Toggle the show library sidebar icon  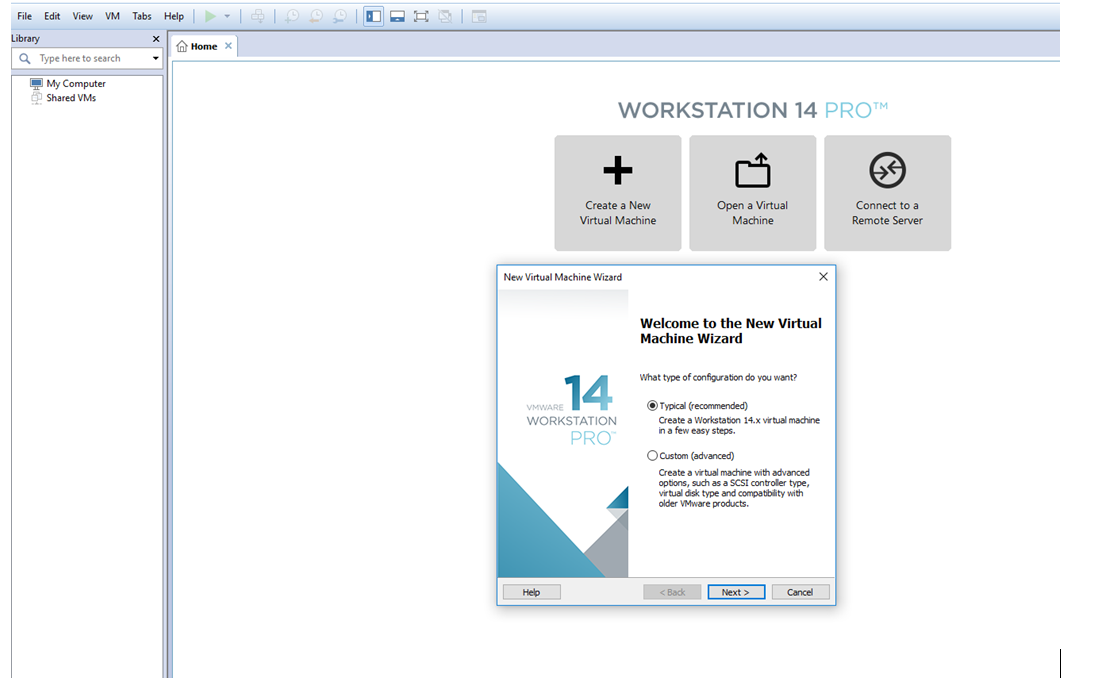[373, 16]
